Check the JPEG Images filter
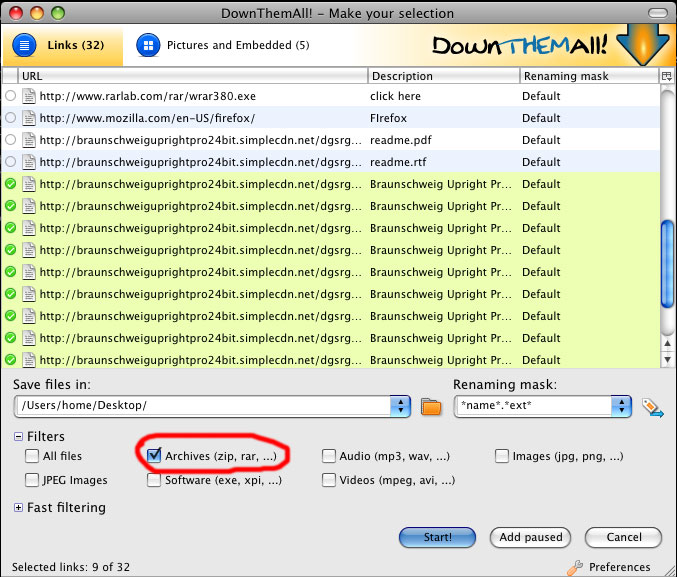This screenshot has height=577, width=677. pyautogui.click(x=32, y=480)
